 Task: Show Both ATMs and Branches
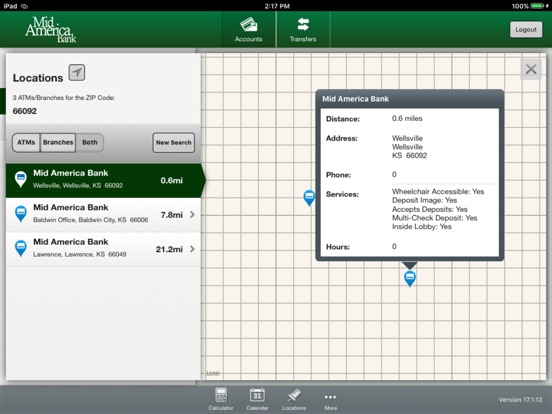point(89,143)
